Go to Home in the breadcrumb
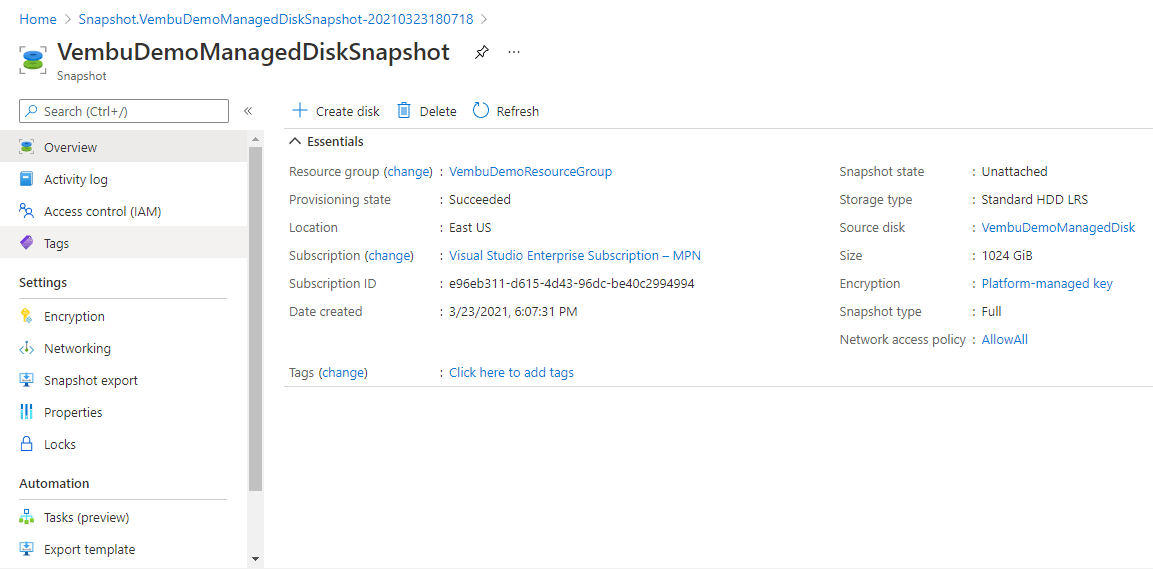The height and width of the screenshot is (569, 1153). [38, 19]
